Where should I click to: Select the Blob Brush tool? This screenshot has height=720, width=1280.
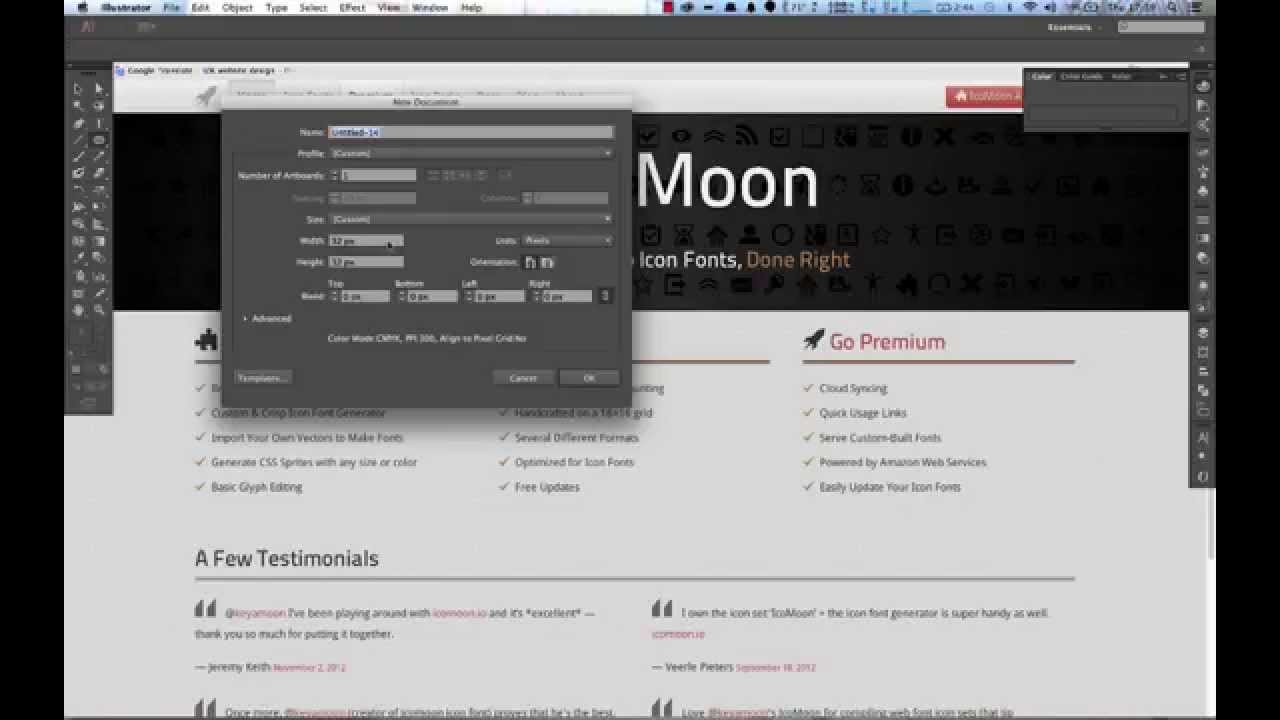point(79,174)
